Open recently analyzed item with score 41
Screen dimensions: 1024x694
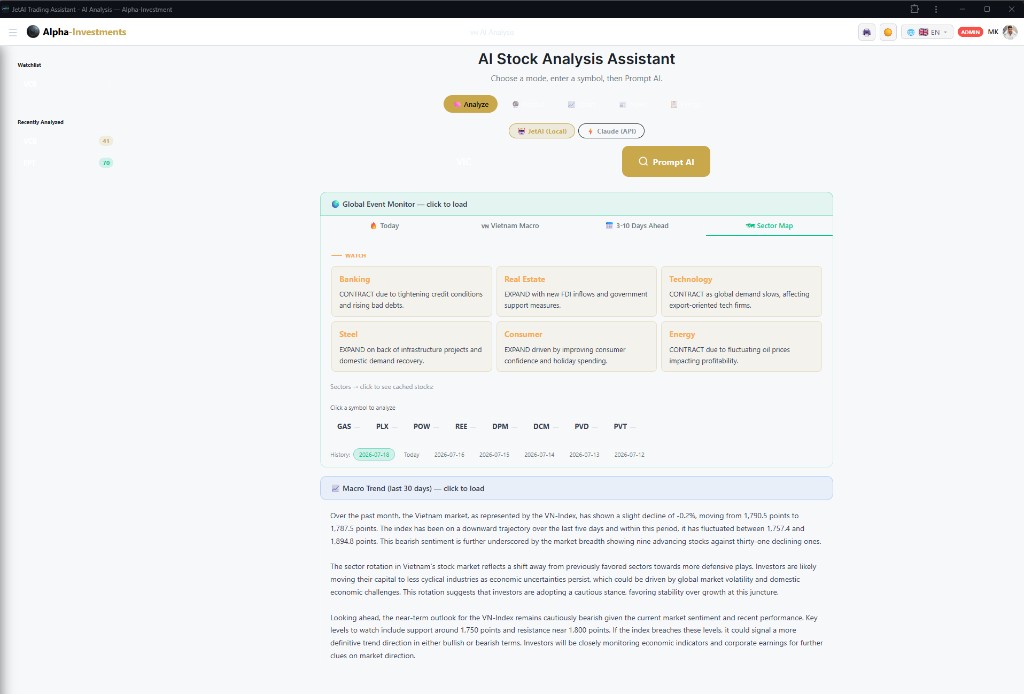pyautogui.click(x=67, y=141)
